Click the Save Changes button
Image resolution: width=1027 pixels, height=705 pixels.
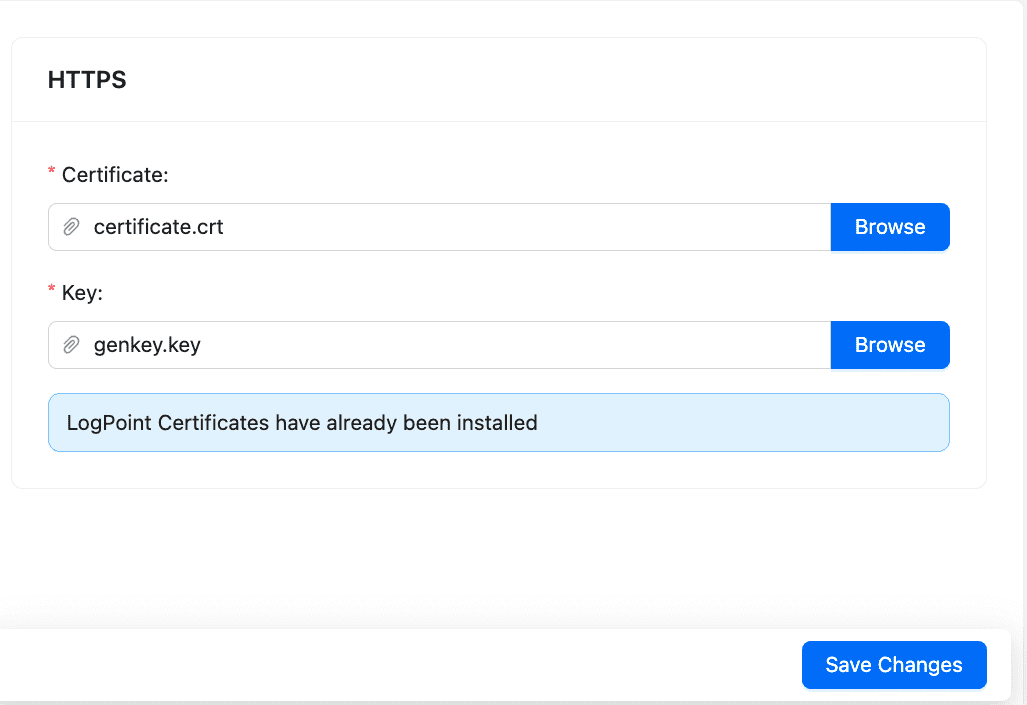coord(893,664)
